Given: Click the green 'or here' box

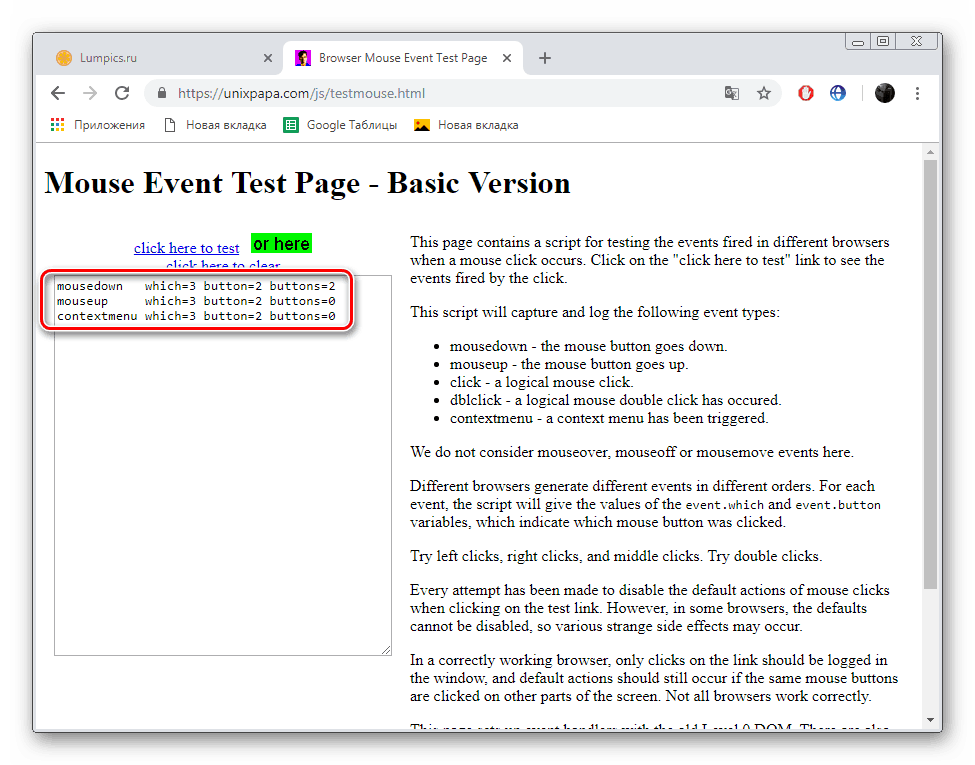Looking at the screenshot, I should (x=280, y=243).
